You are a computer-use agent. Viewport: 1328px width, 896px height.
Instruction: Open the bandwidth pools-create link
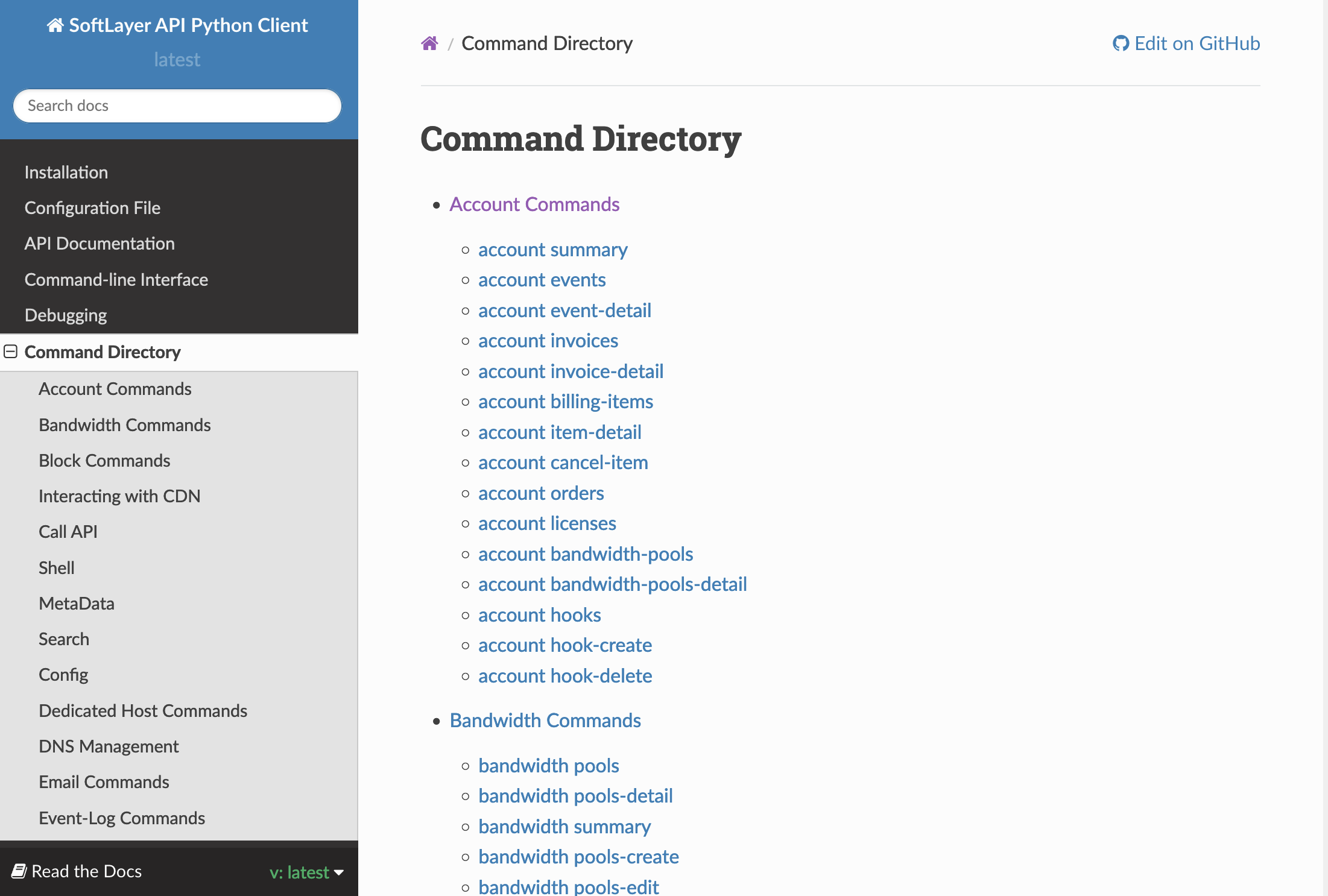click(578, 856)
